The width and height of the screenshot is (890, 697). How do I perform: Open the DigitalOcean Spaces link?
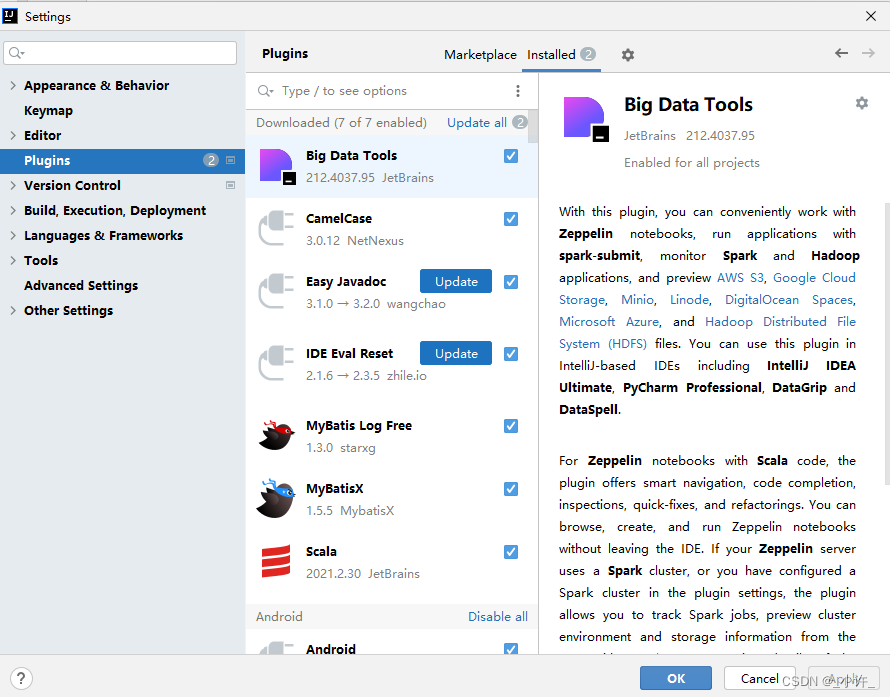(790, 300)
